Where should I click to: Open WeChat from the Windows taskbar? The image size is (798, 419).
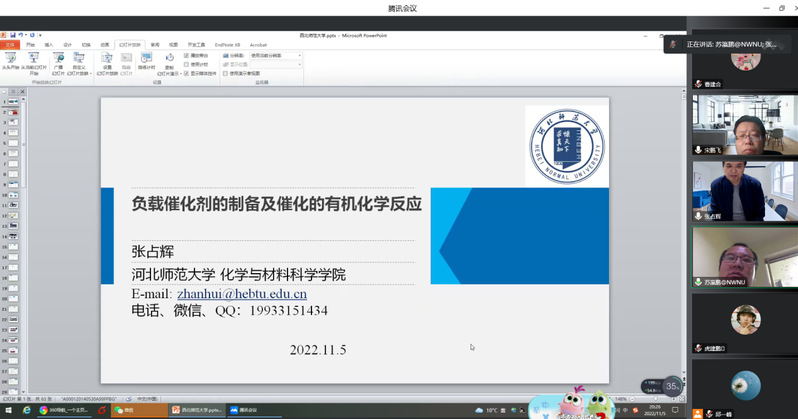click(x=123, y=410)
